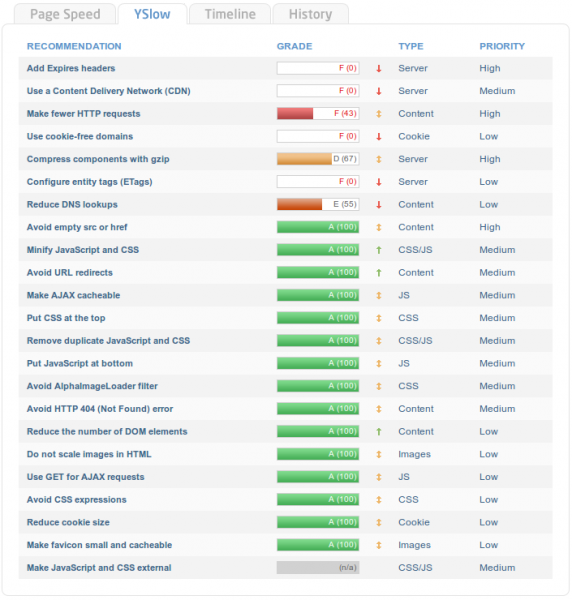
Task: Click the green arrow in Reduce the number of DOM elements row
Action: coord(378,432)
